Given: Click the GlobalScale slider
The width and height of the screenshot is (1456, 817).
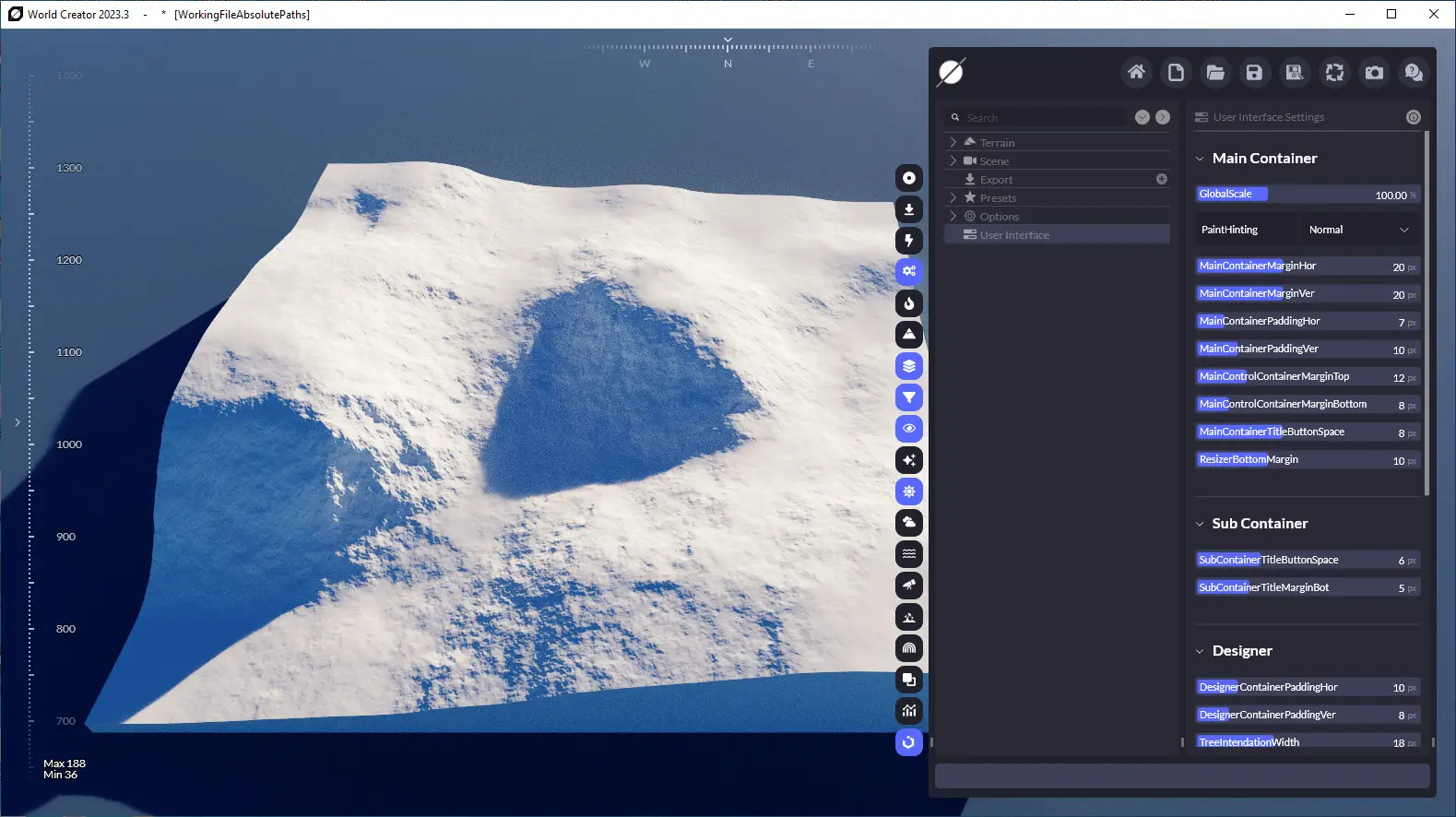Looking at the screenshot, I should coord(1307,194).
